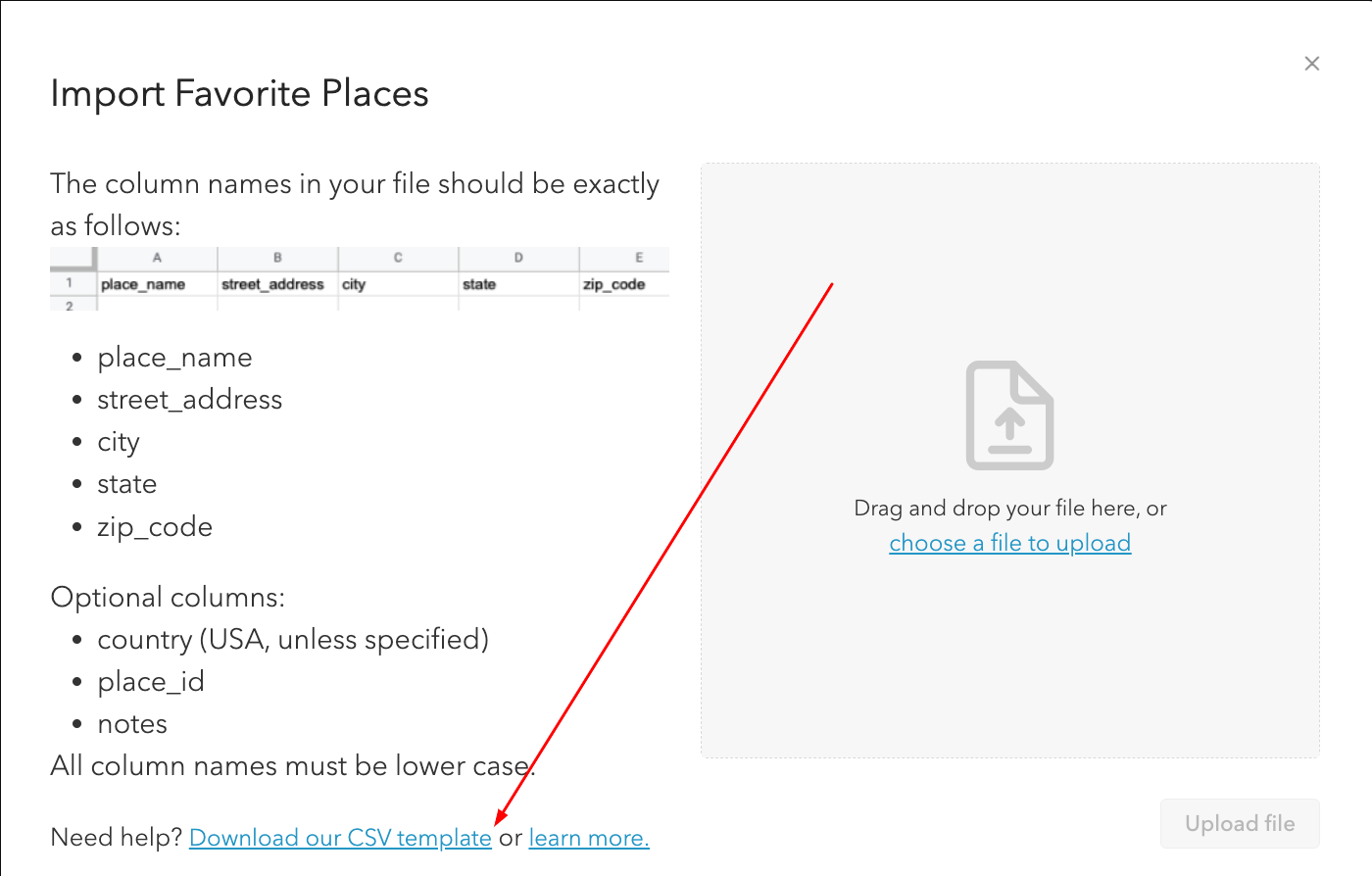Screen dimensions: 1372x876
Task: Click the 'Drag and drop your file here' text
Action: (1009, 508)
